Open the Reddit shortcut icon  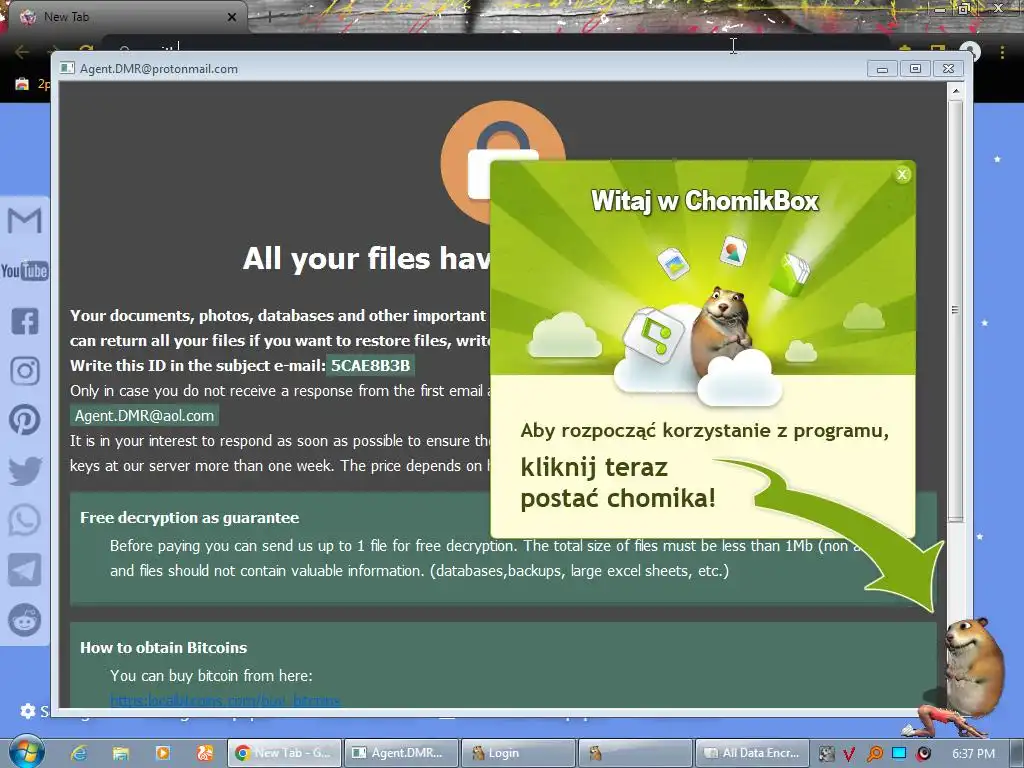(x=25, y=620)
